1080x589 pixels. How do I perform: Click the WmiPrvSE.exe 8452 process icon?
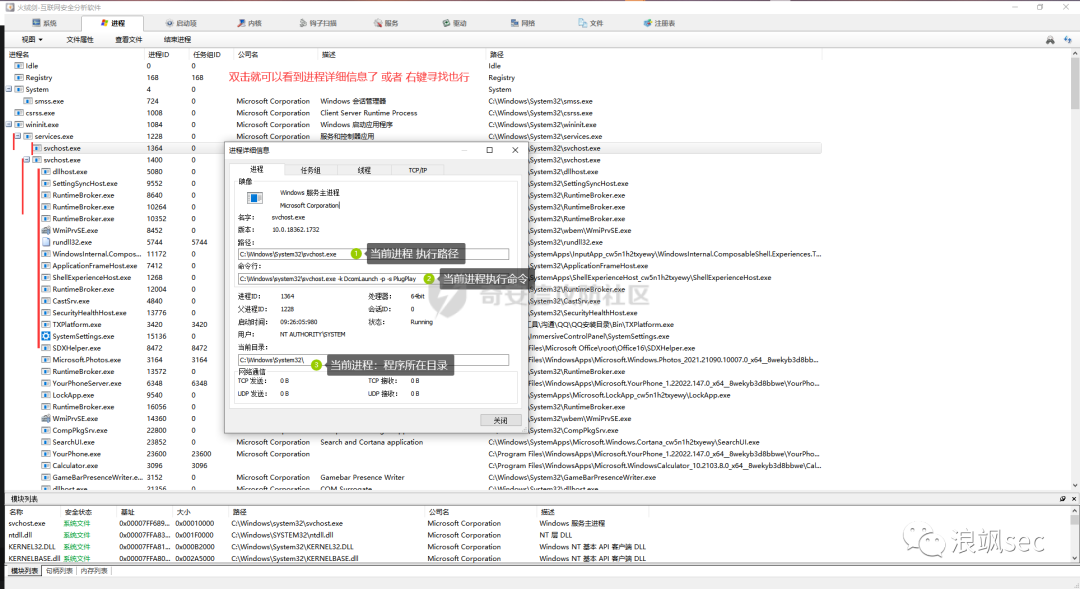pos(46,230)
